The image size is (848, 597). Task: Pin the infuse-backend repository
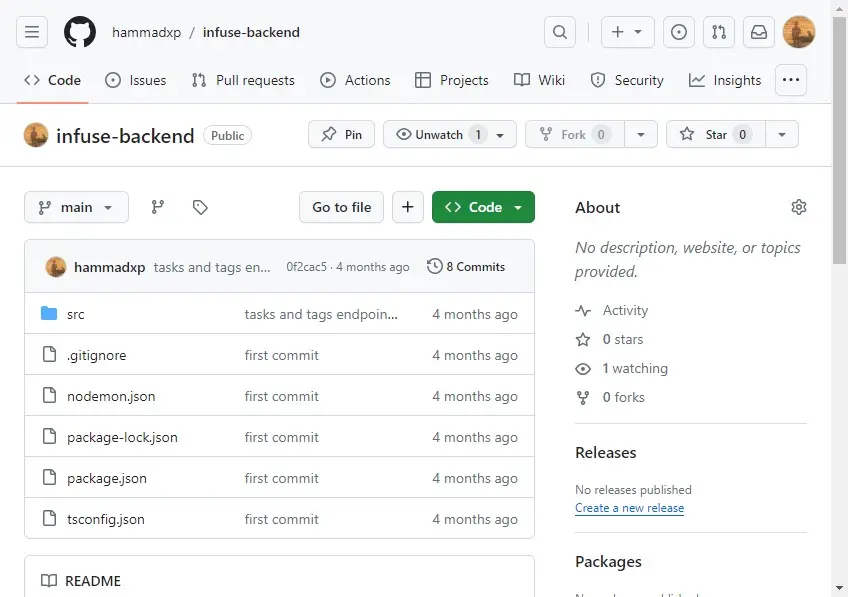coord(342,134)
